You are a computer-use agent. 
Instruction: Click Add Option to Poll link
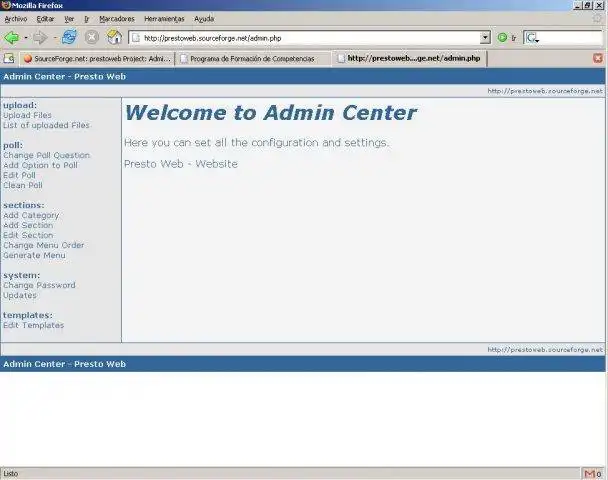click(x=40, y=166)
